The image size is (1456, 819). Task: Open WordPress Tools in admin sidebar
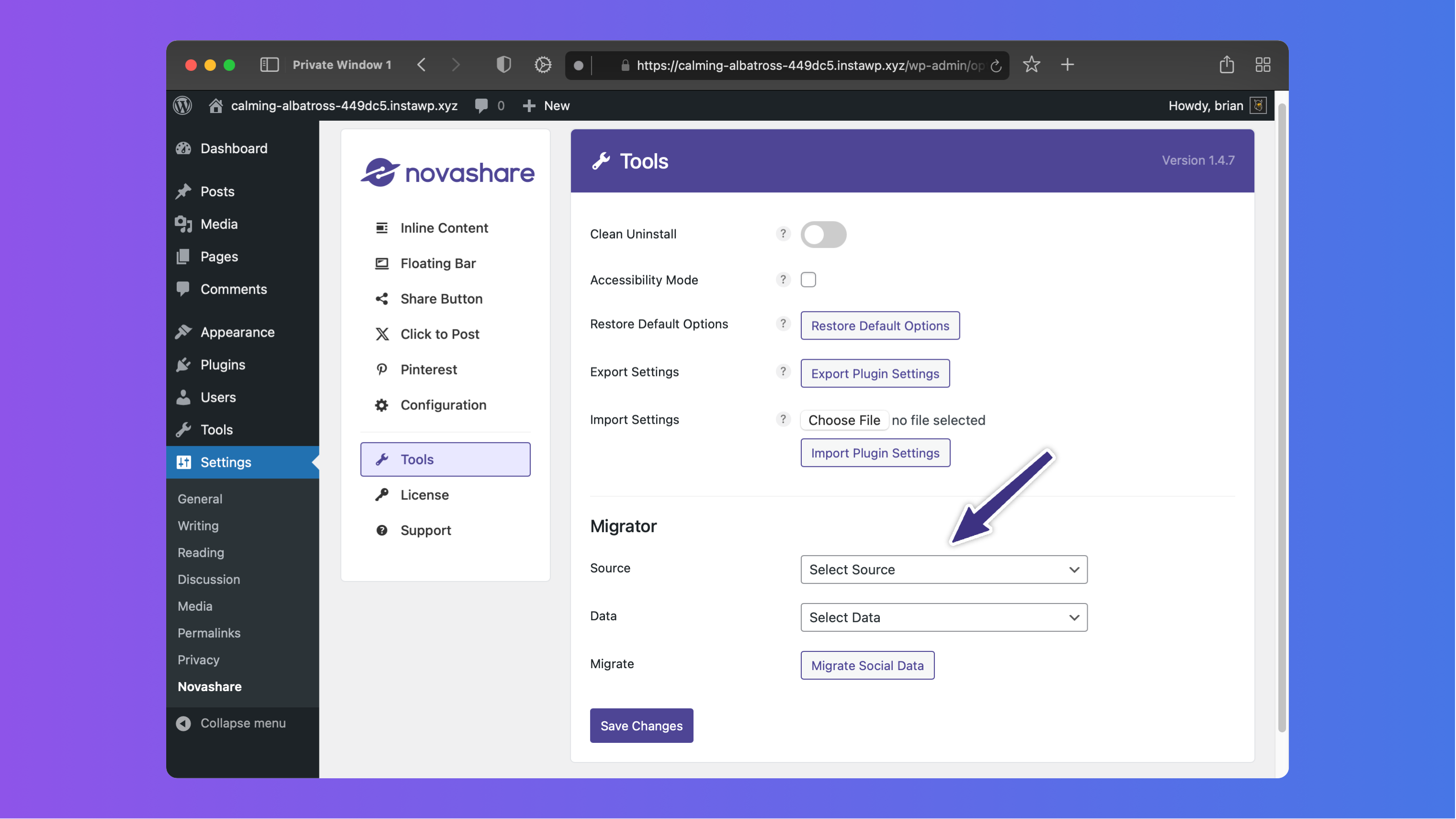click(242, 430)
